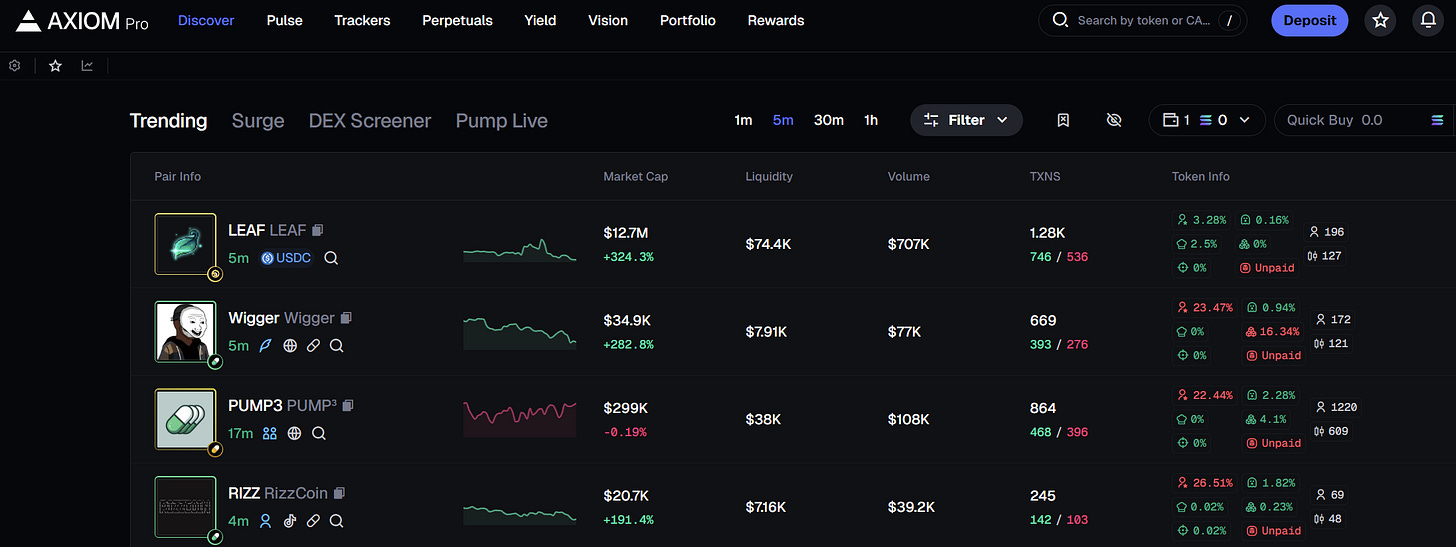Open the Filter dropdown
This screenshot has height=547, width=1456.
click(x=966, y=120)
